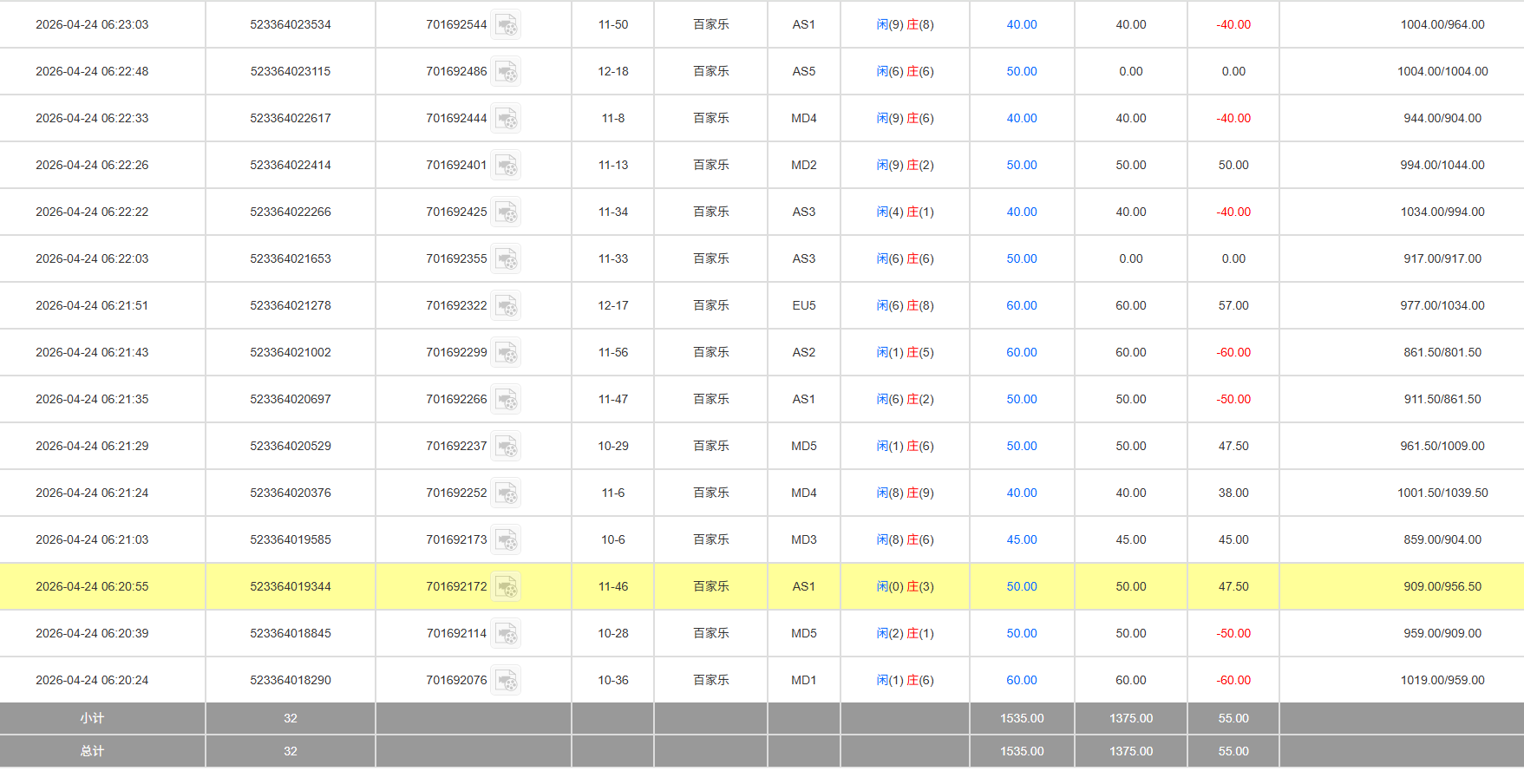
Task: Open video replay icon for round 701692266
Action: coord(507,400)
